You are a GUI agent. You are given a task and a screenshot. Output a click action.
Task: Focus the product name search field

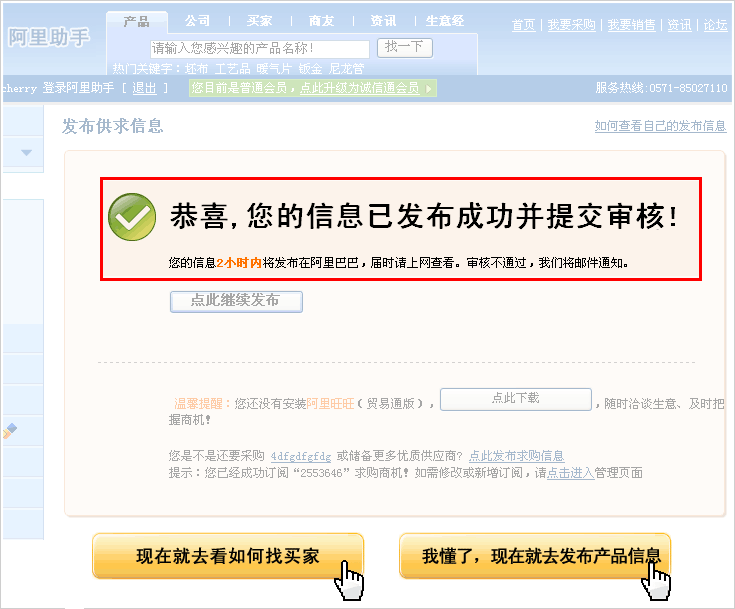click(x=260, y=48)
